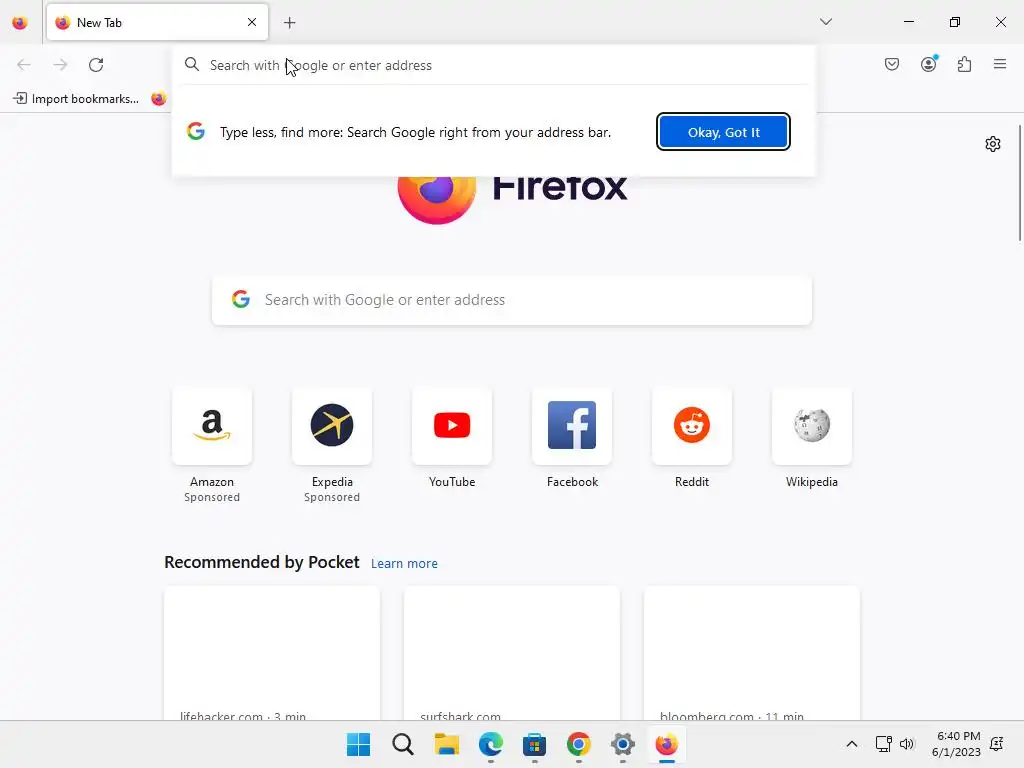Open the Firefox account icon
Viewport: 1024px width, 768px height.
click(x=929, y=64)
